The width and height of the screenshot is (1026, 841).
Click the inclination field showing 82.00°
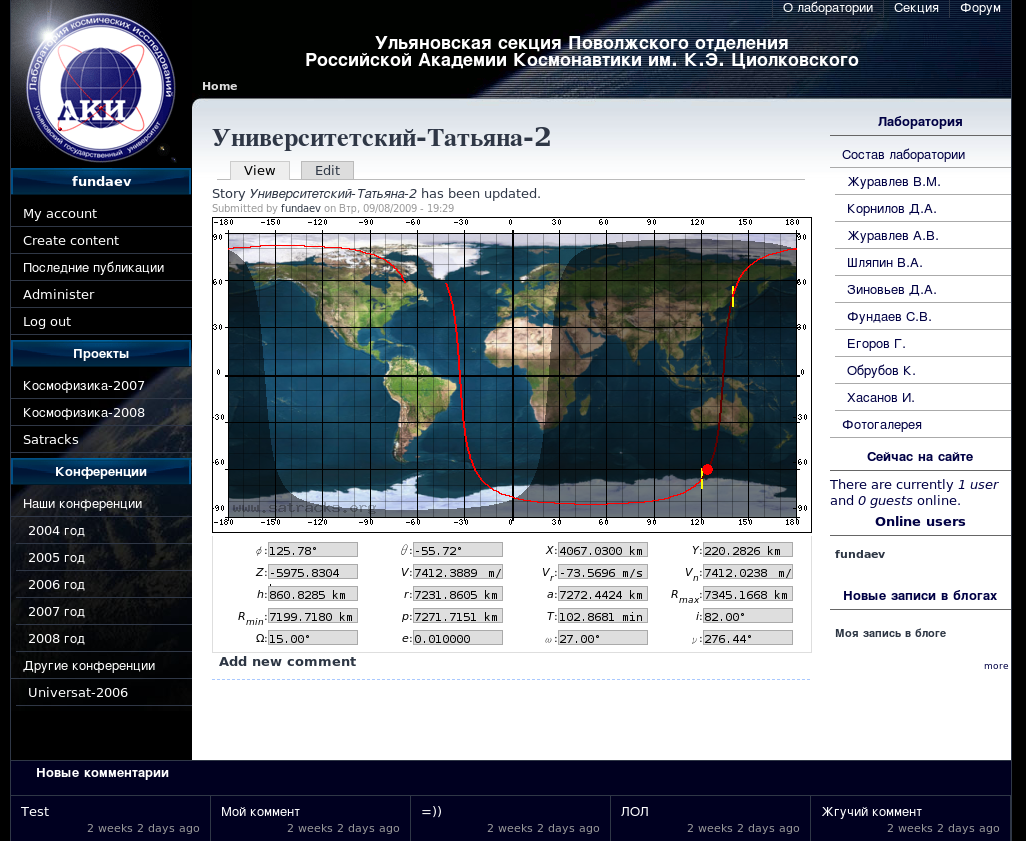747,616
